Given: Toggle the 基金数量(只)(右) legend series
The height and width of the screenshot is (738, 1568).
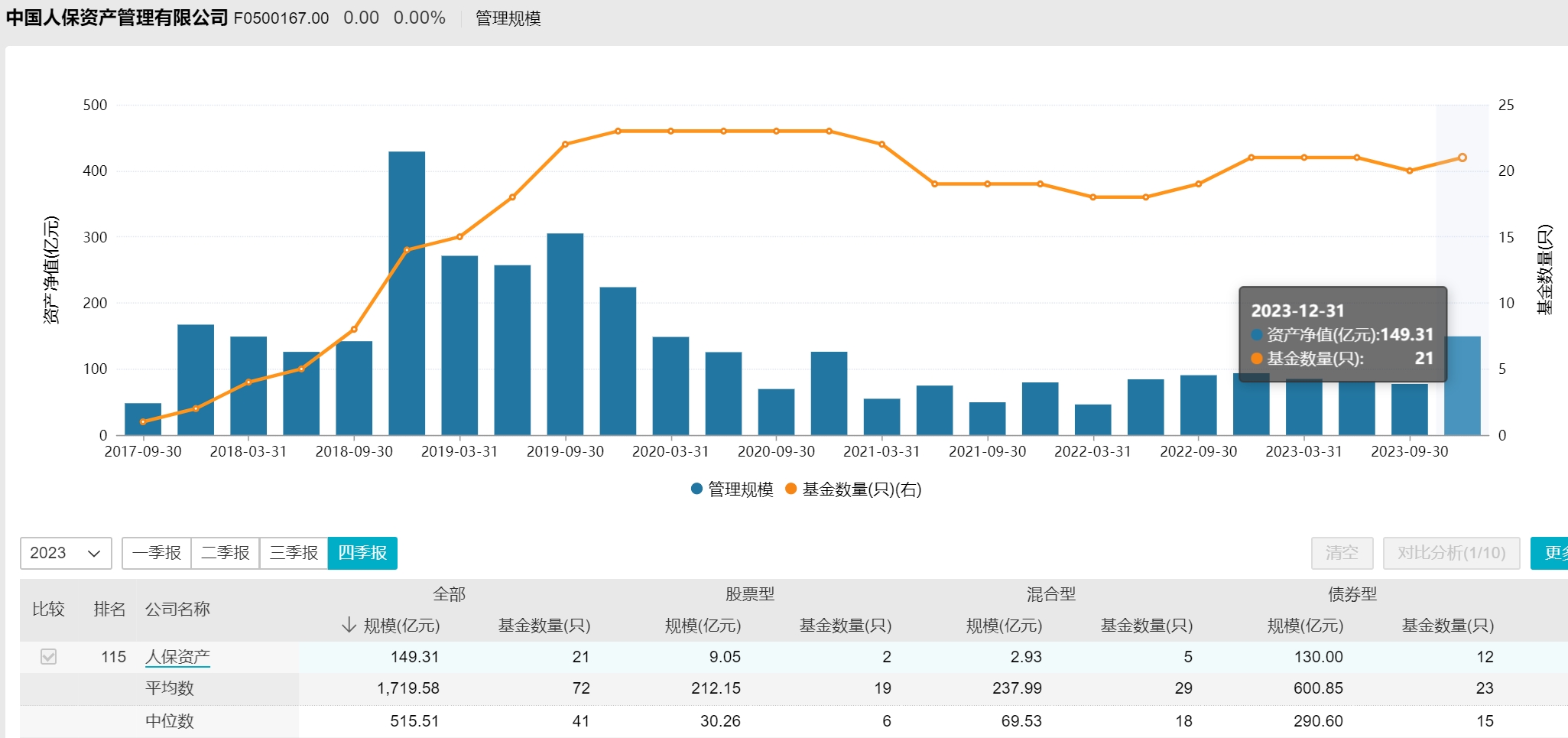Looking at the screenshot, I should 853,489.
